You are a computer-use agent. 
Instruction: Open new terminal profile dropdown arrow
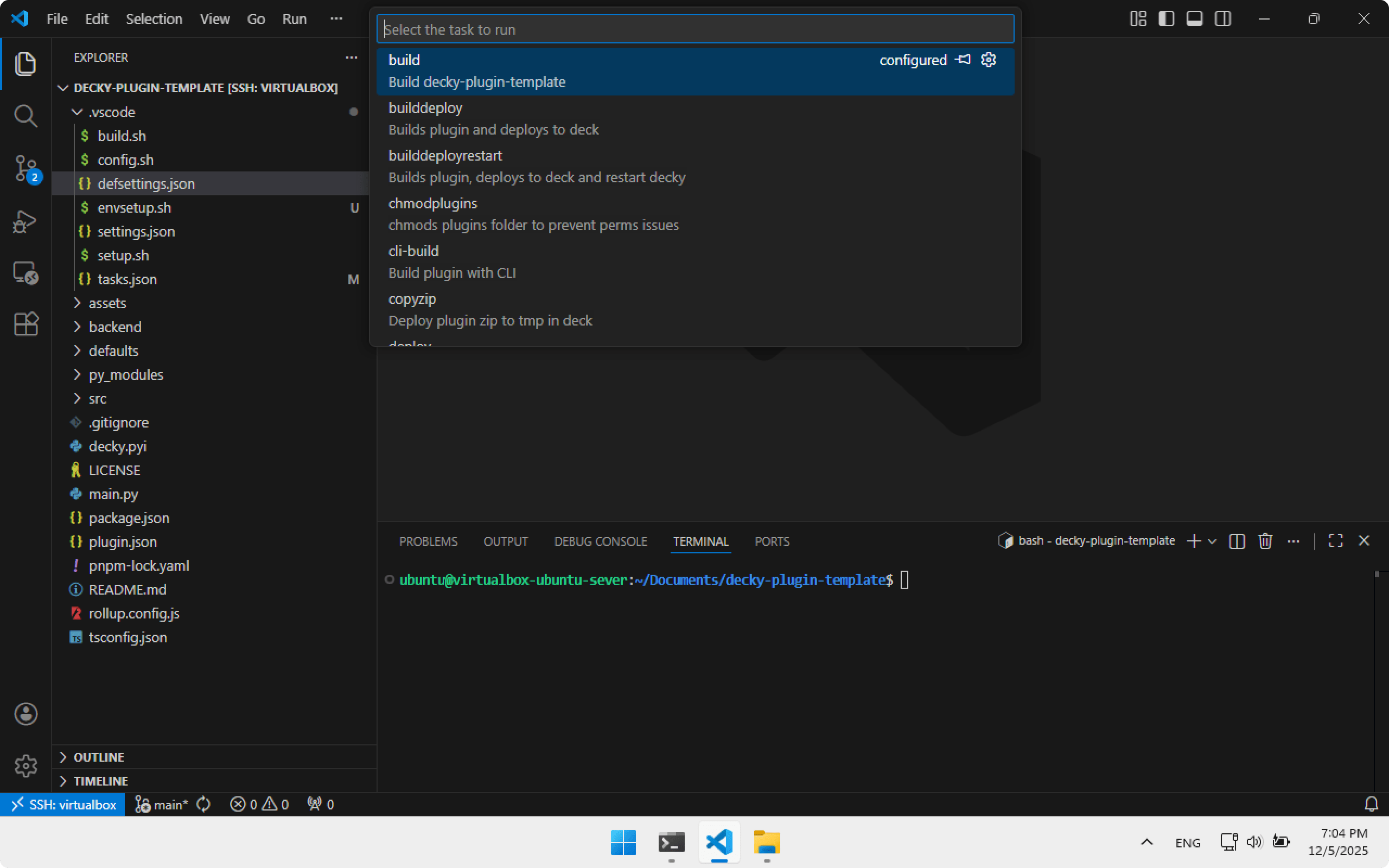(1213, 541)
